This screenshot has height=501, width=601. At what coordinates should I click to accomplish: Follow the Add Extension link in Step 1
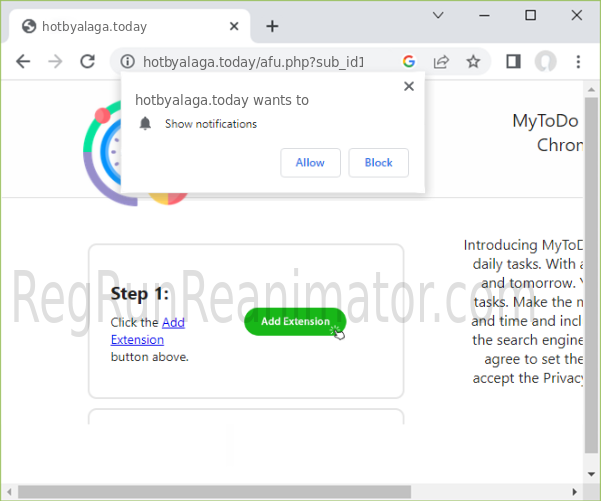point(173,323)
